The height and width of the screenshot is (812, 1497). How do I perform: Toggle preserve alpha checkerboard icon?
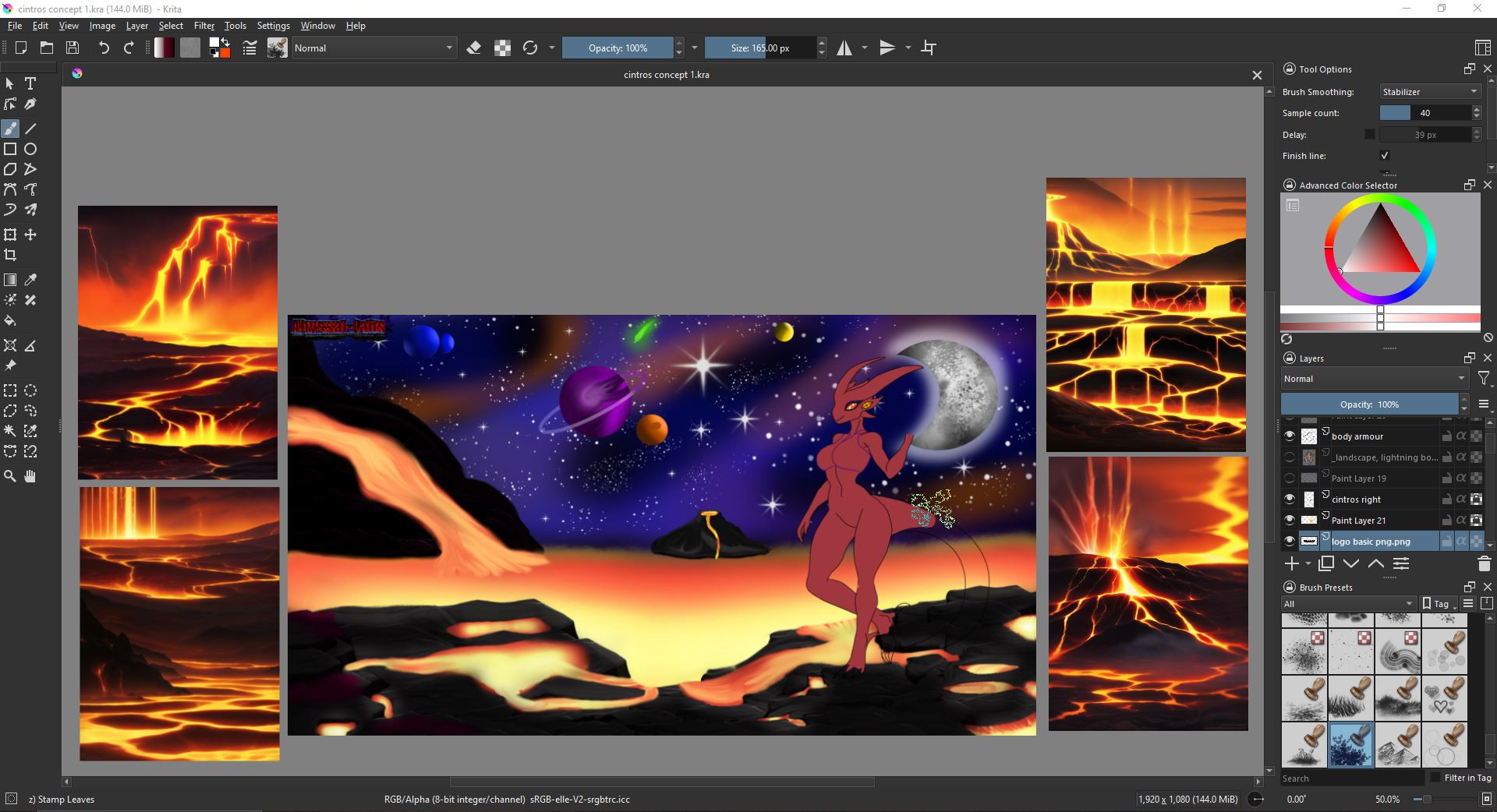click(x=503, y=48)
